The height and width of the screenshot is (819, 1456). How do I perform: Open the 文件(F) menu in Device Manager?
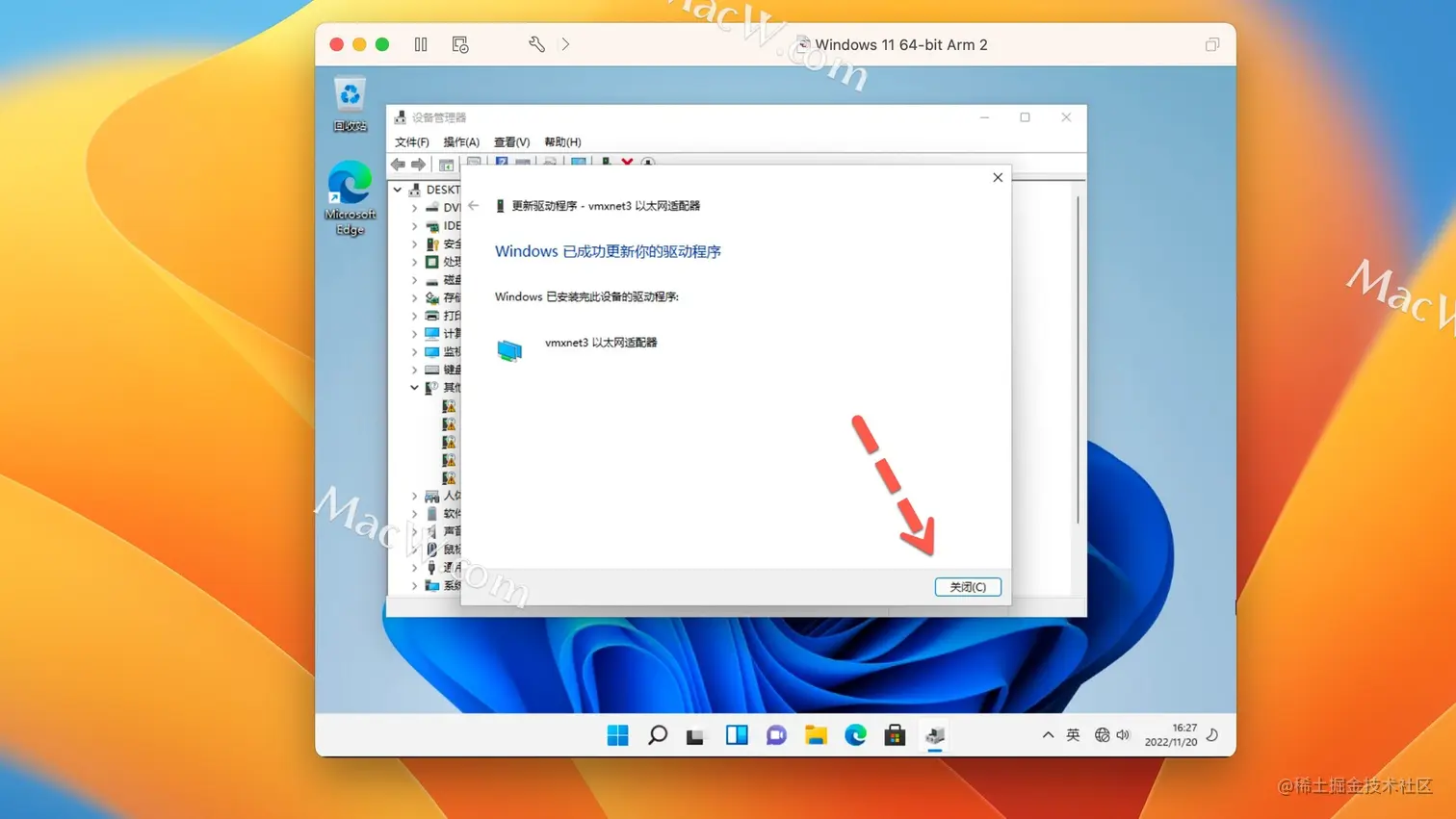tap(412, 141)
